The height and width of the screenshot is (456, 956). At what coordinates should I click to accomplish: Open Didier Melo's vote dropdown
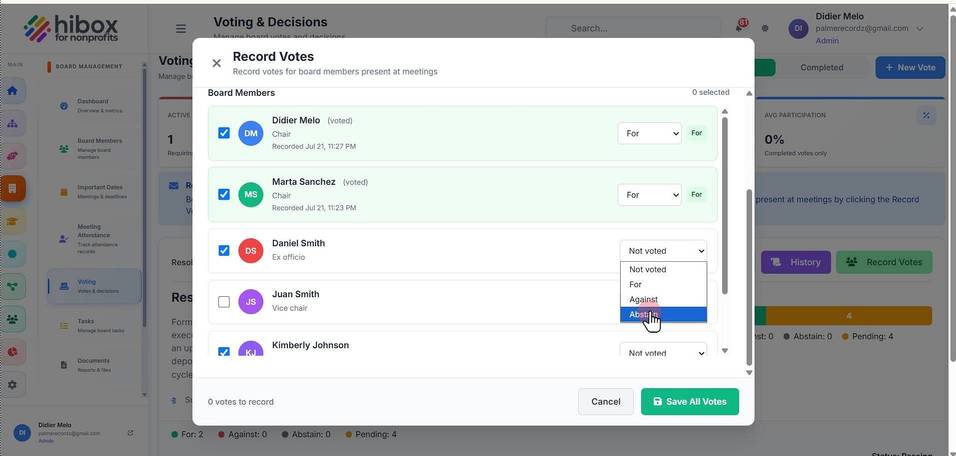[x=649, y=133]
